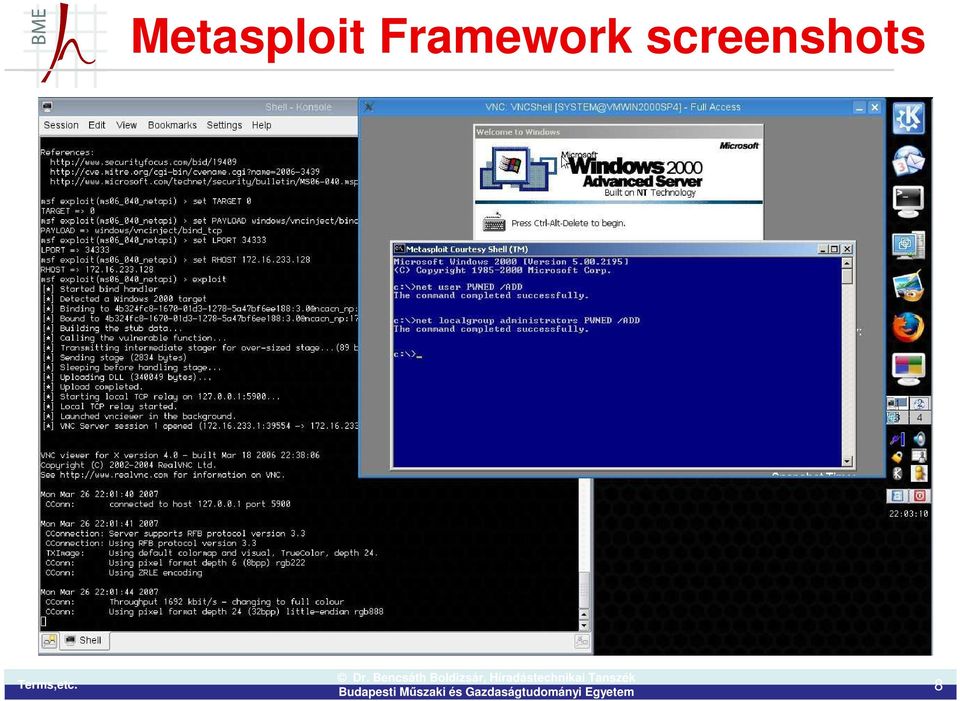Open the View menu in Konsole
This screenshot has width=960, height=701.
point(126,125)
